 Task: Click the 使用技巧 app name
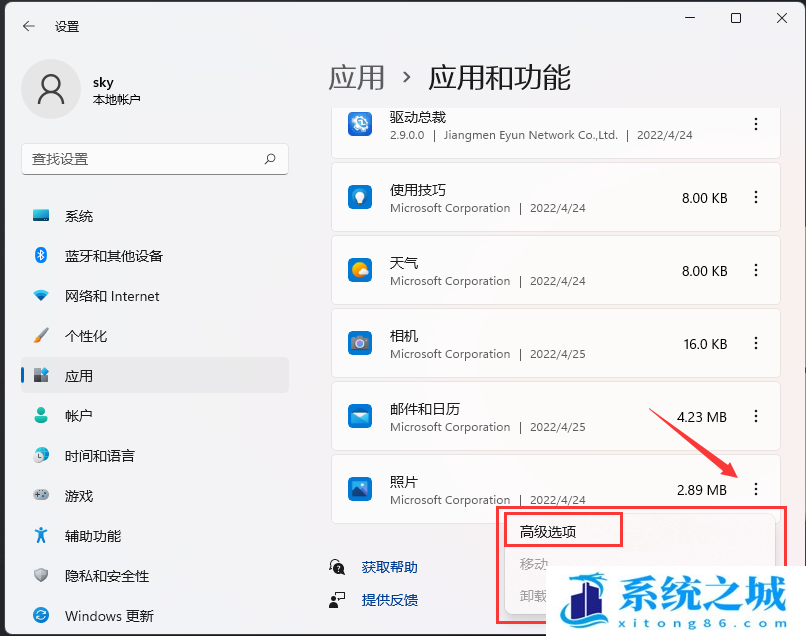(x=417, y=190)
